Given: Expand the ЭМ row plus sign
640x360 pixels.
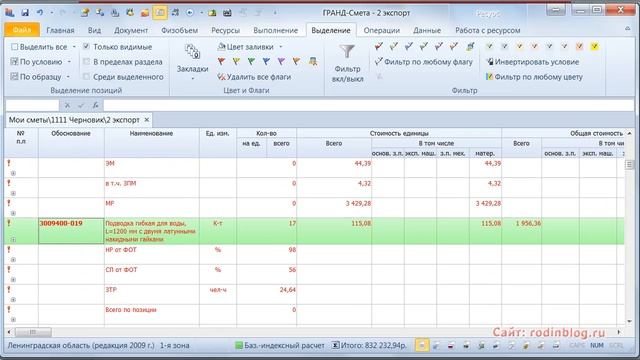Looking at the screenshot, I should coord(13,173).
